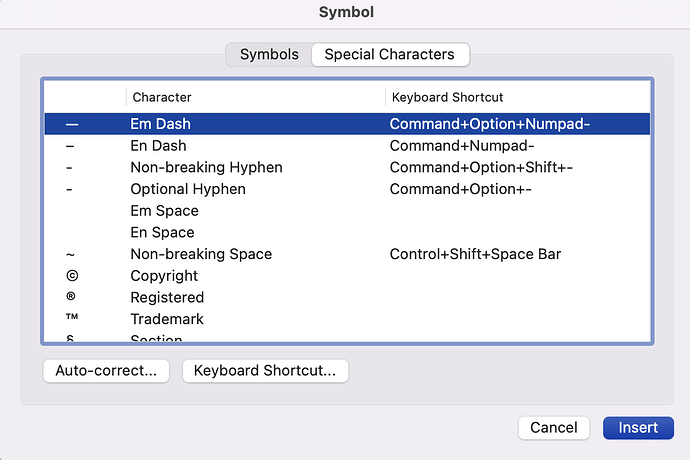
Task: Open the Auto-correct dialog
Action: (106, 371)
